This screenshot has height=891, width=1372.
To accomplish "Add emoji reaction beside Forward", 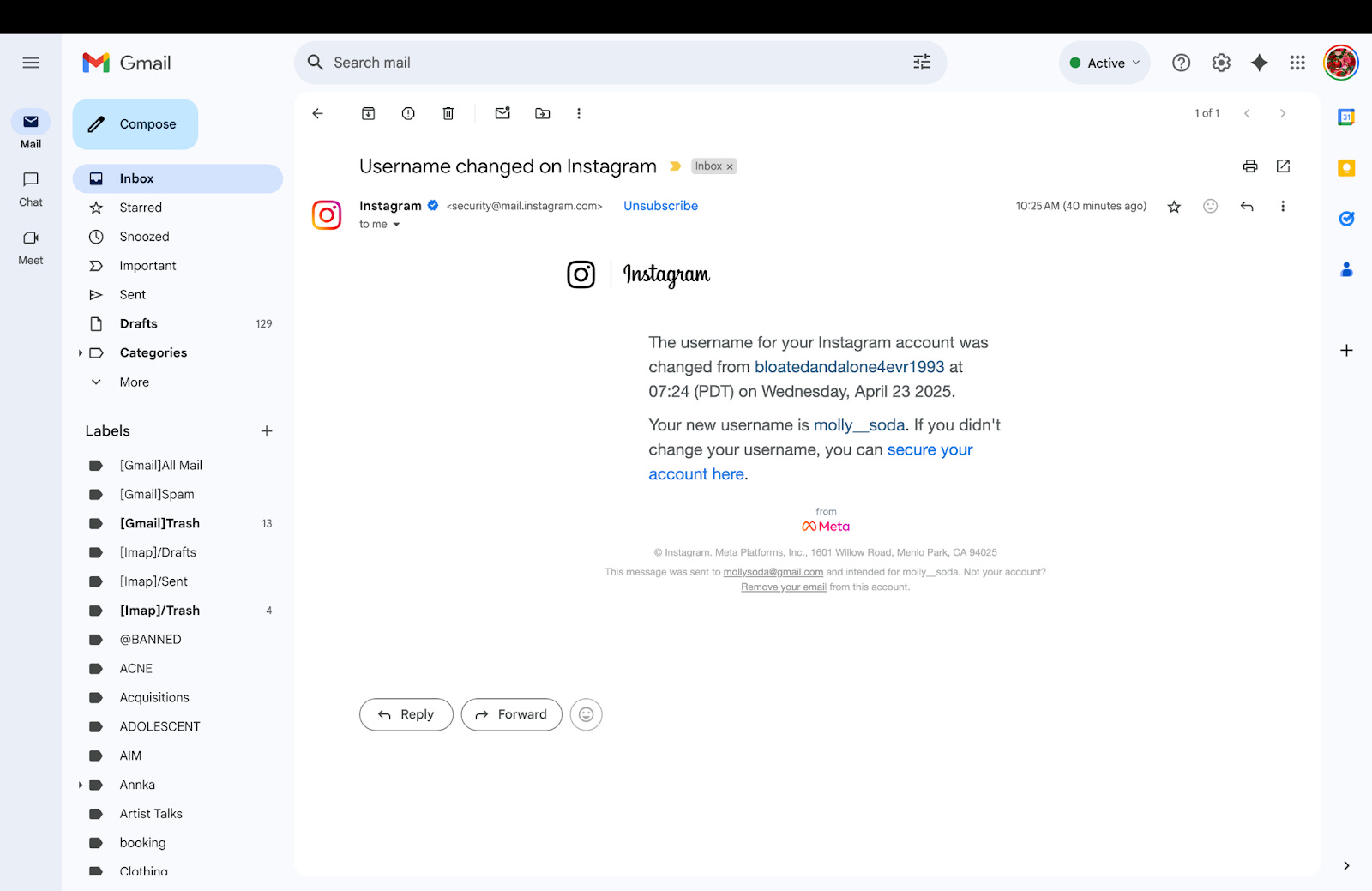I will 587,714.
